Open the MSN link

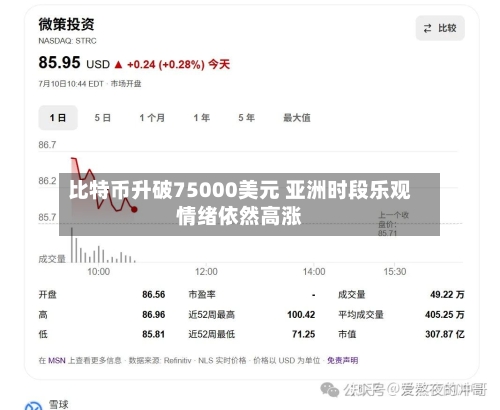pyautogui.click(x=57, y=360)
